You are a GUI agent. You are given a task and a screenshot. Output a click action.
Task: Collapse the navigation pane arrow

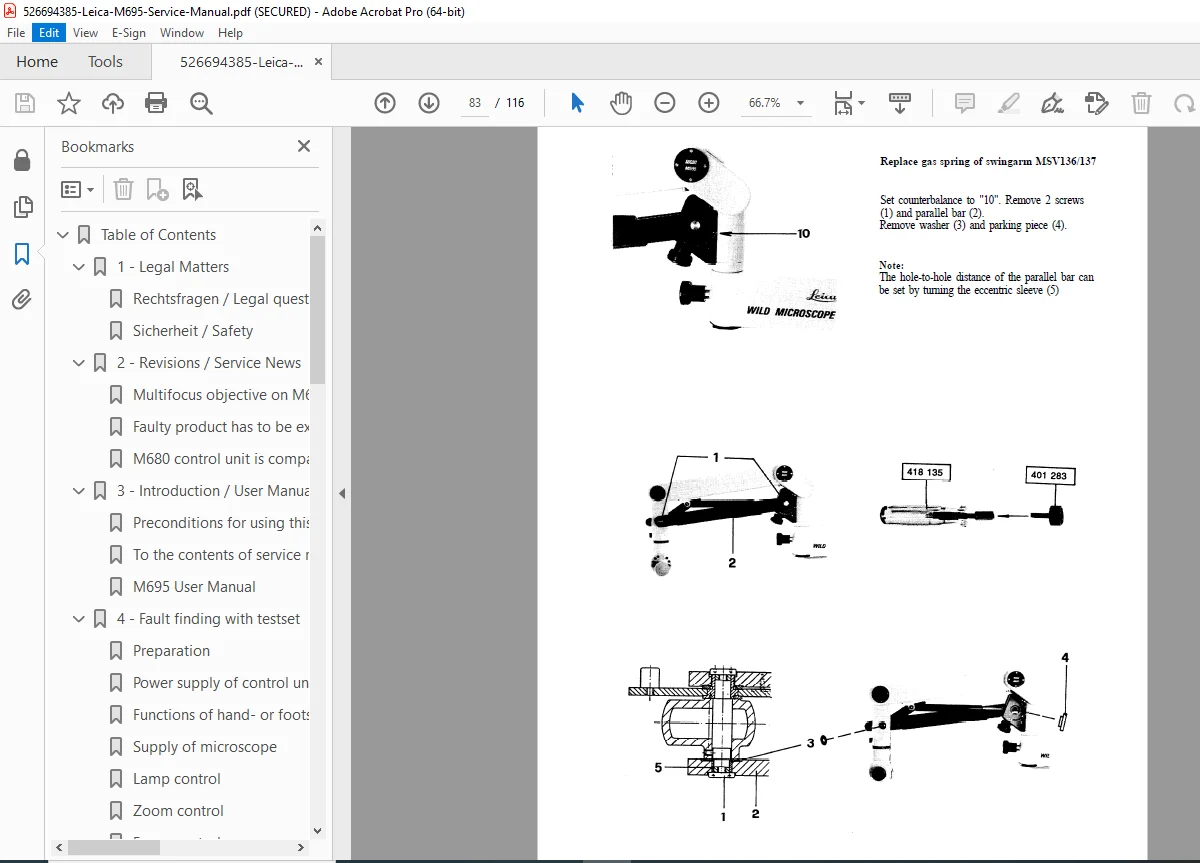click(342, 493)
